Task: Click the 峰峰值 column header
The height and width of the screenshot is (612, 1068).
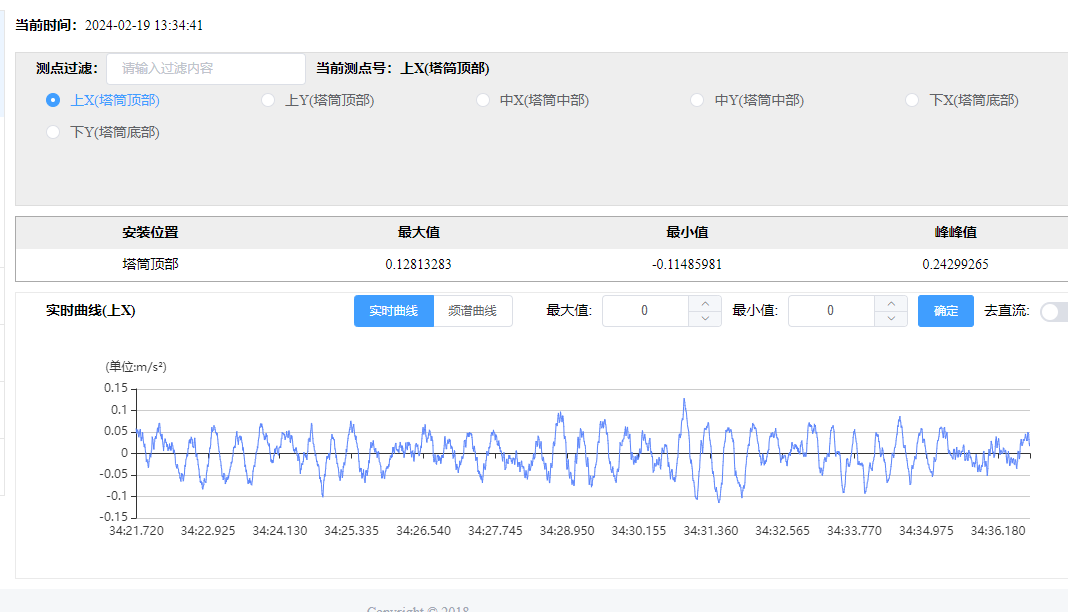Action: click(x=955, y=232)
